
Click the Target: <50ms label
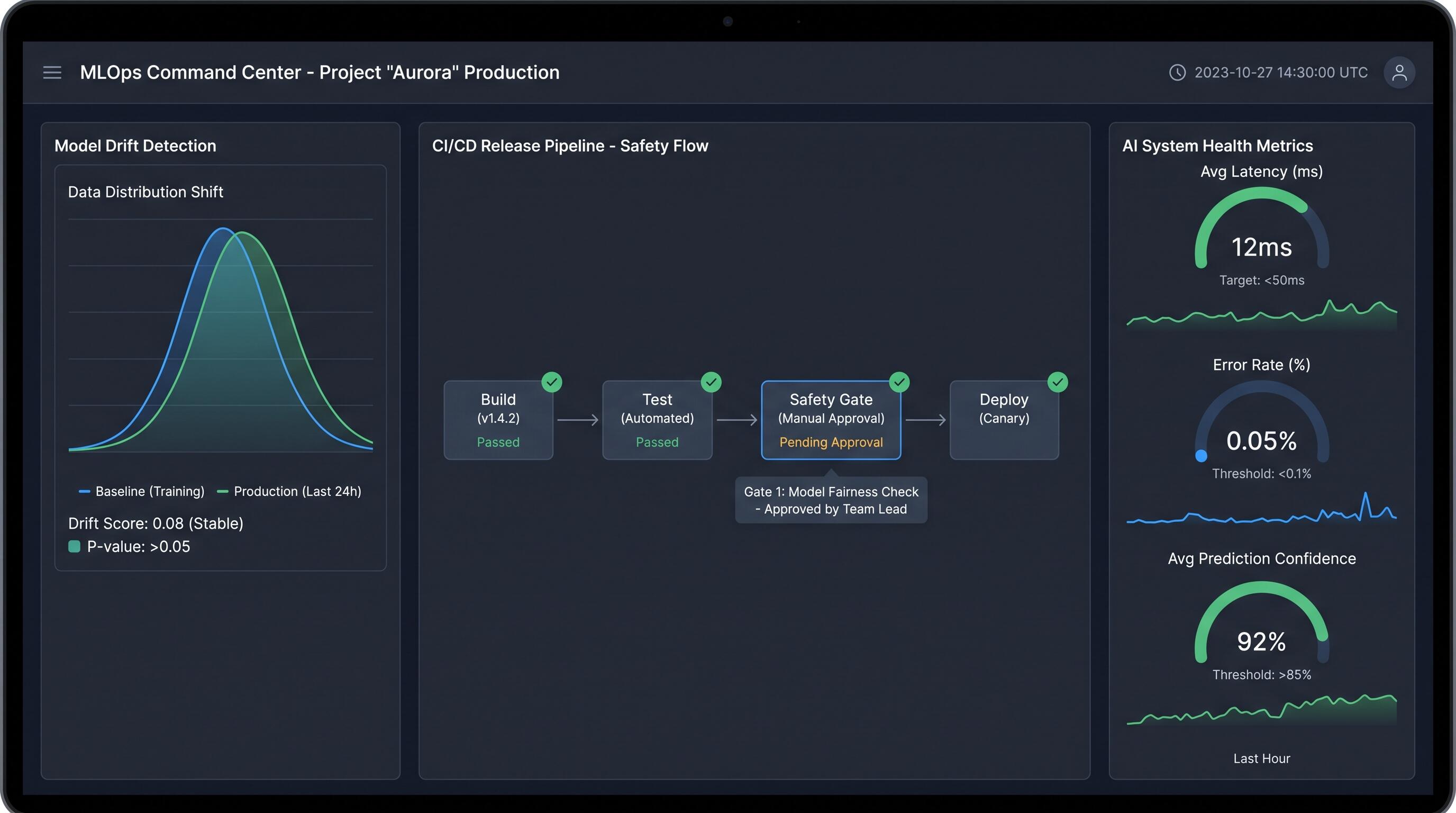(x=1261, y=280)
